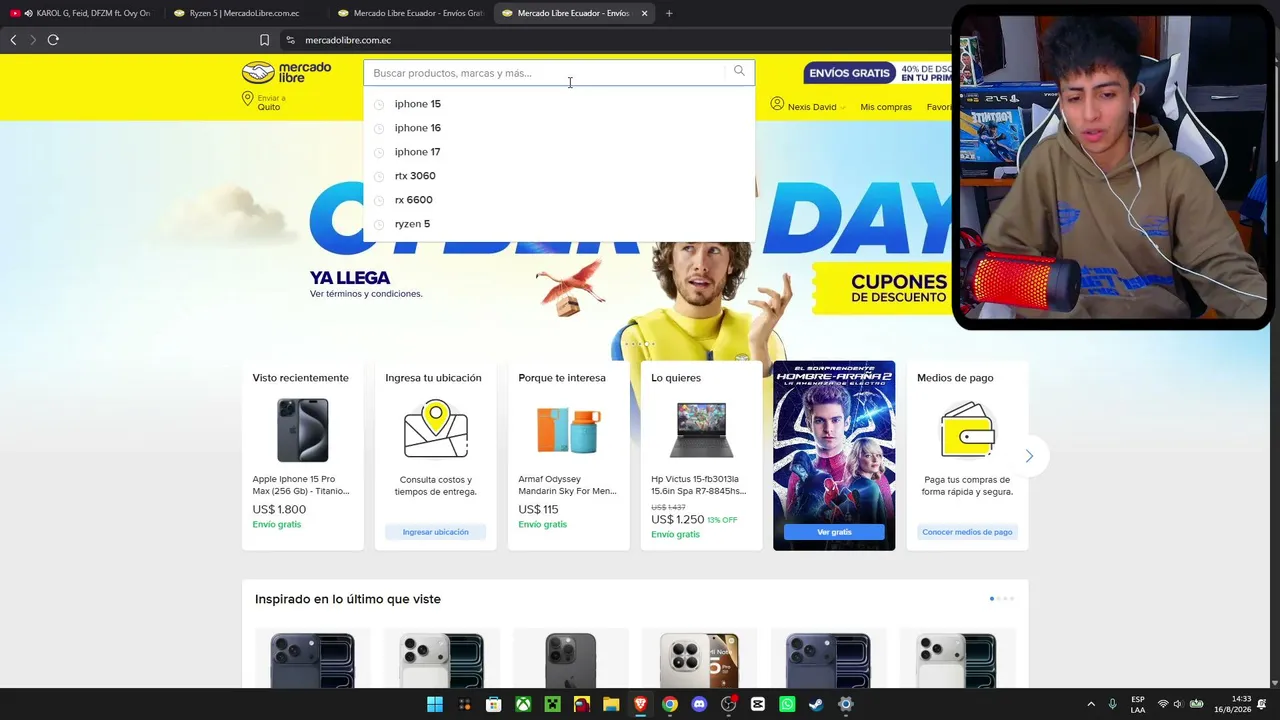
Task: Launch the Xbox app from the taskbar
Action: [x=523, y=704]
